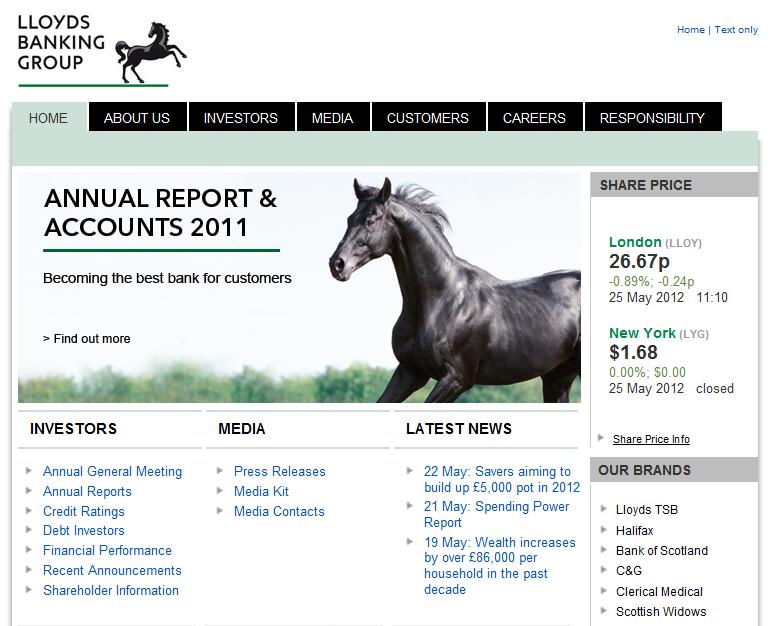Open the Share Price Info link
This screenshot has width=772, height=626.
click(651, 439)
